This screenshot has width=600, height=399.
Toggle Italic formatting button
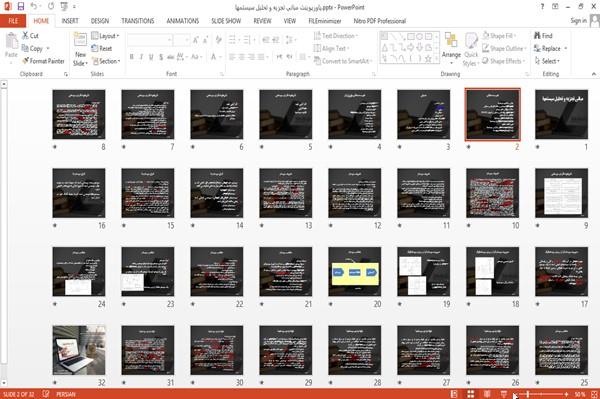coord(141,57)
